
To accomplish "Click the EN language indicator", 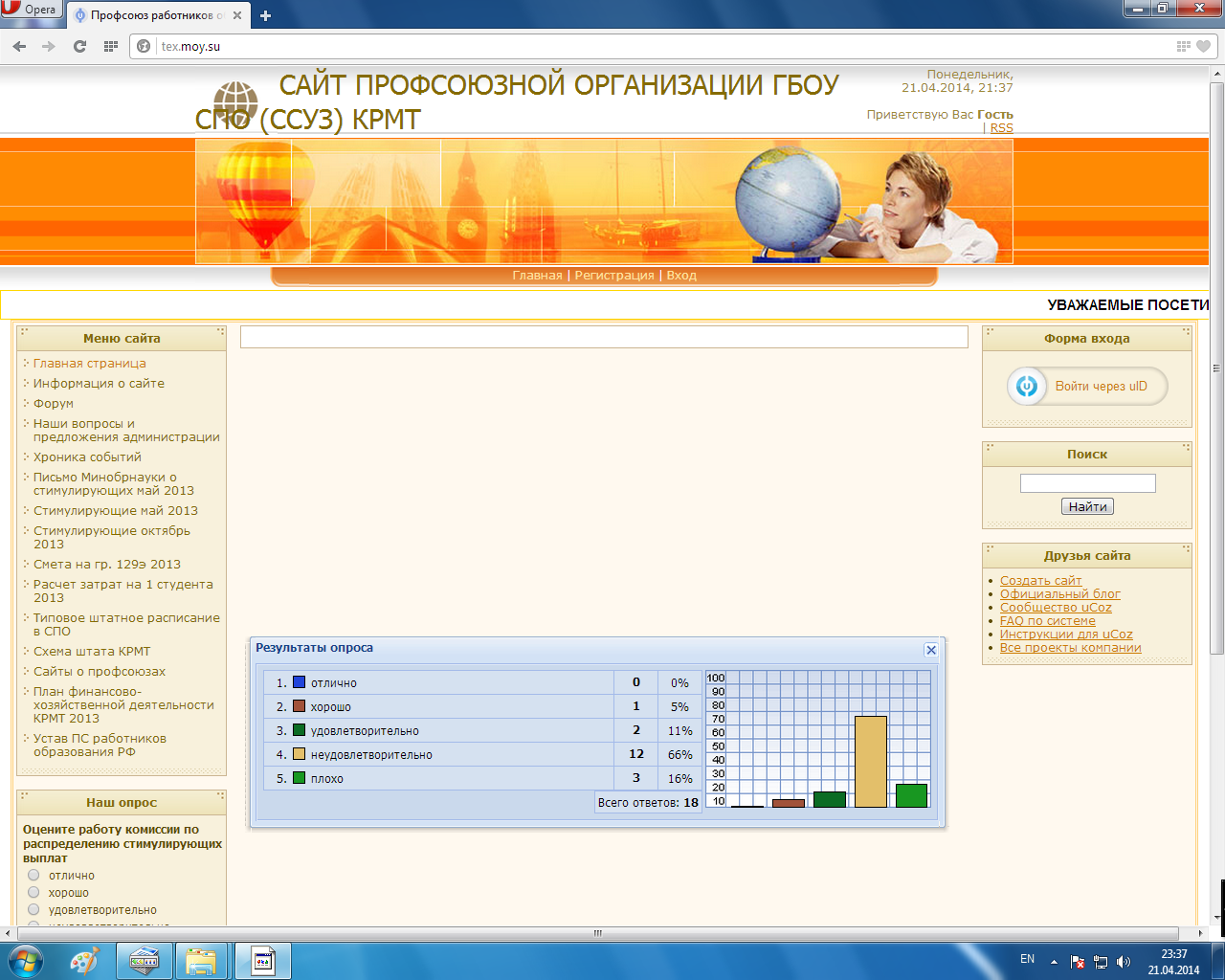I will (1027, 959).
